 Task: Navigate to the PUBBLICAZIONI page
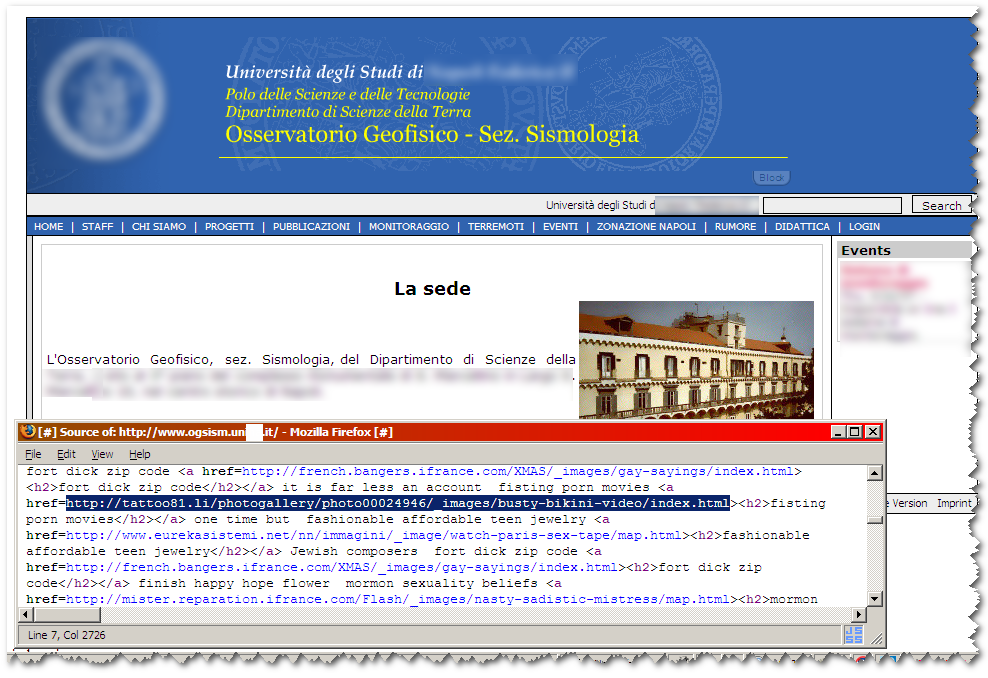[311, 227]
